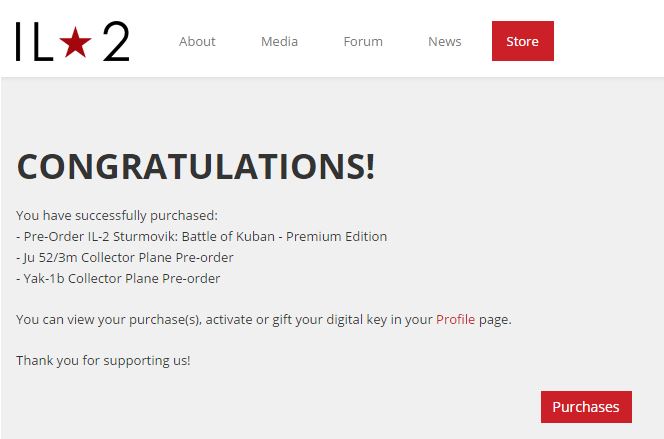Open the About menu item
The height and width of the screenshot is (439, 664).
coord(197,41)
